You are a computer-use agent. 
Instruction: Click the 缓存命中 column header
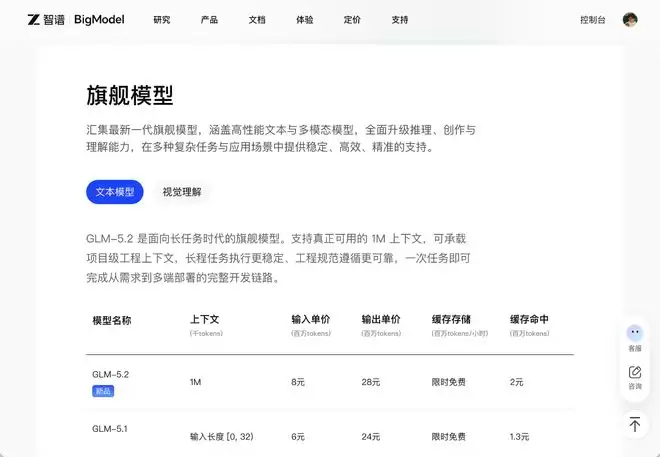pyautogui.click(x=529, y=319)
